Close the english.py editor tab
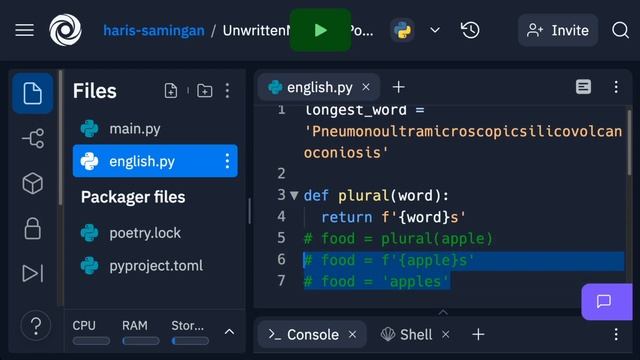 pos(366,87)
